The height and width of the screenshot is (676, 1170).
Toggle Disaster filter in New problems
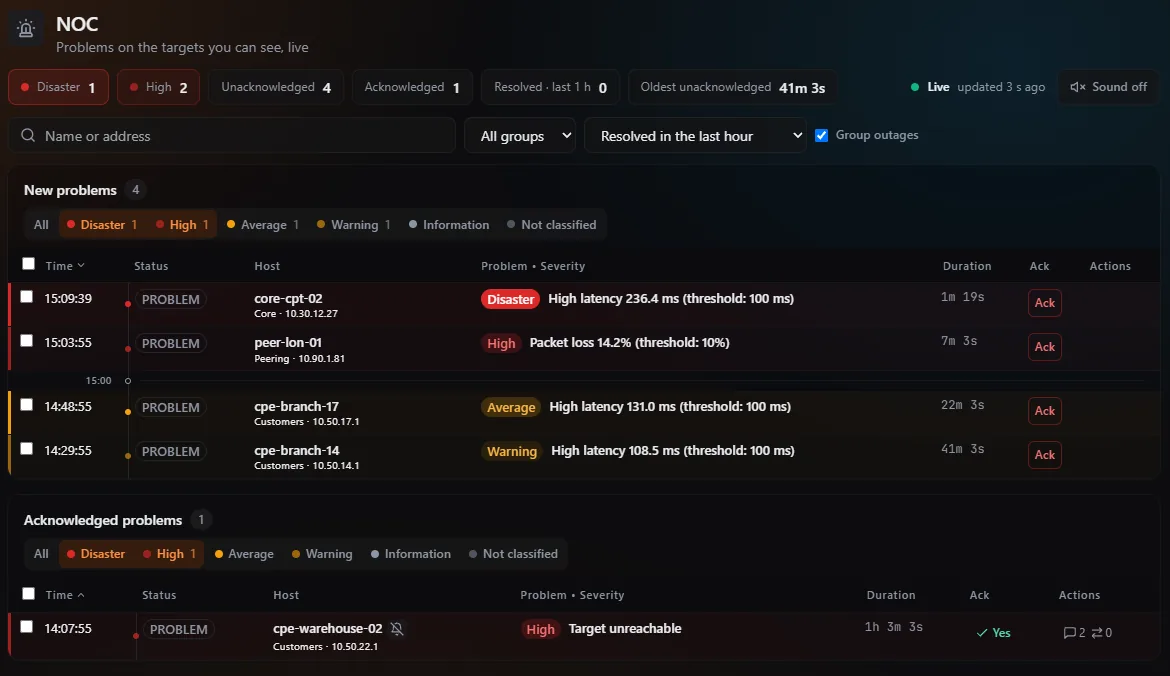[101, 225]
